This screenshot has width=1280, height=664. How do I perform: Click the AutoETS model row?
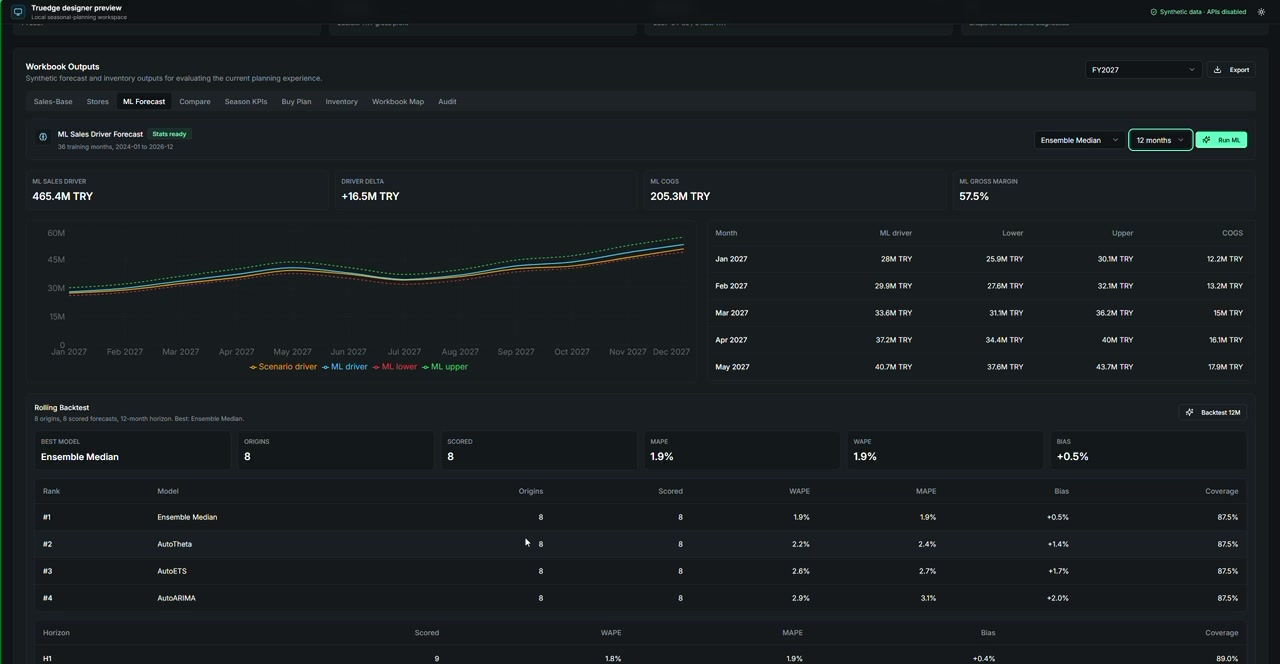[640, 571]
